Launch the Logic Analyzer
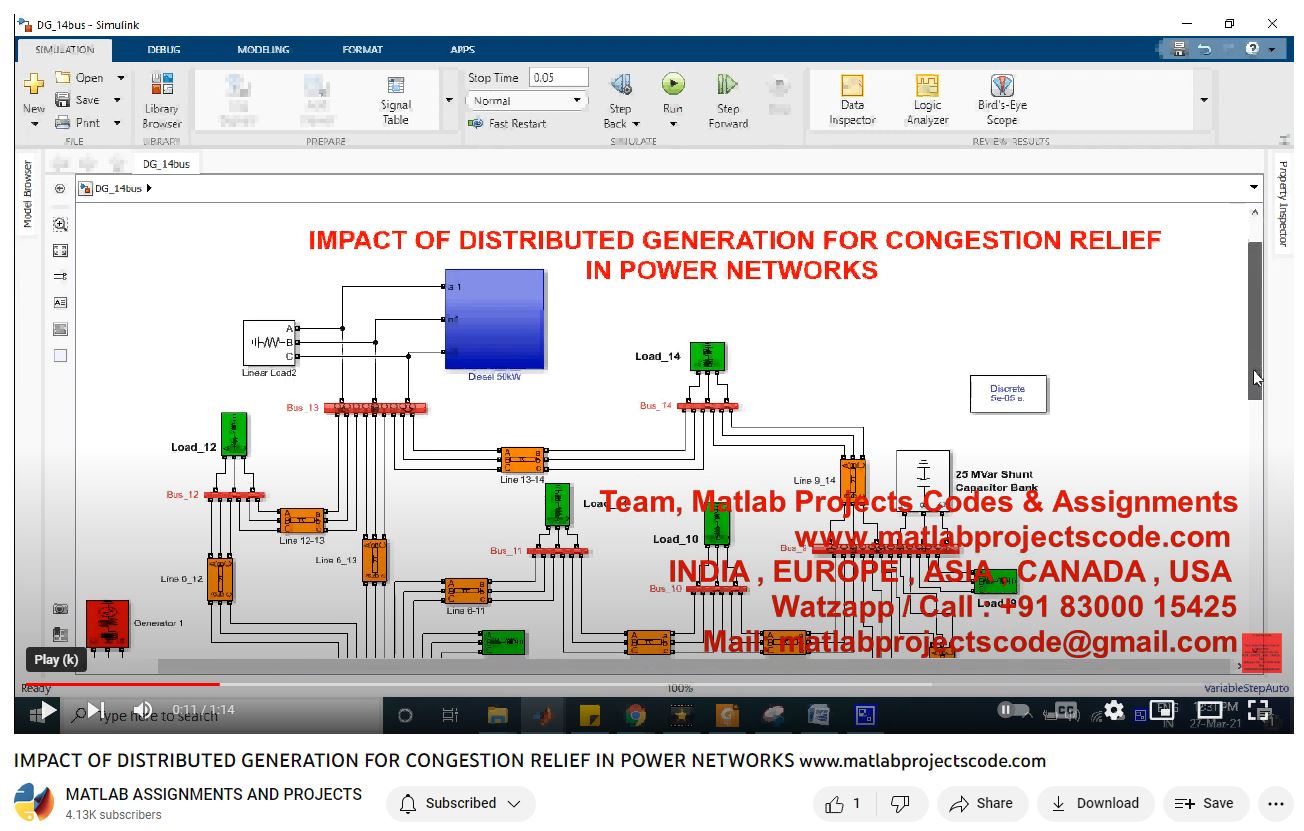 pos(927,100)
